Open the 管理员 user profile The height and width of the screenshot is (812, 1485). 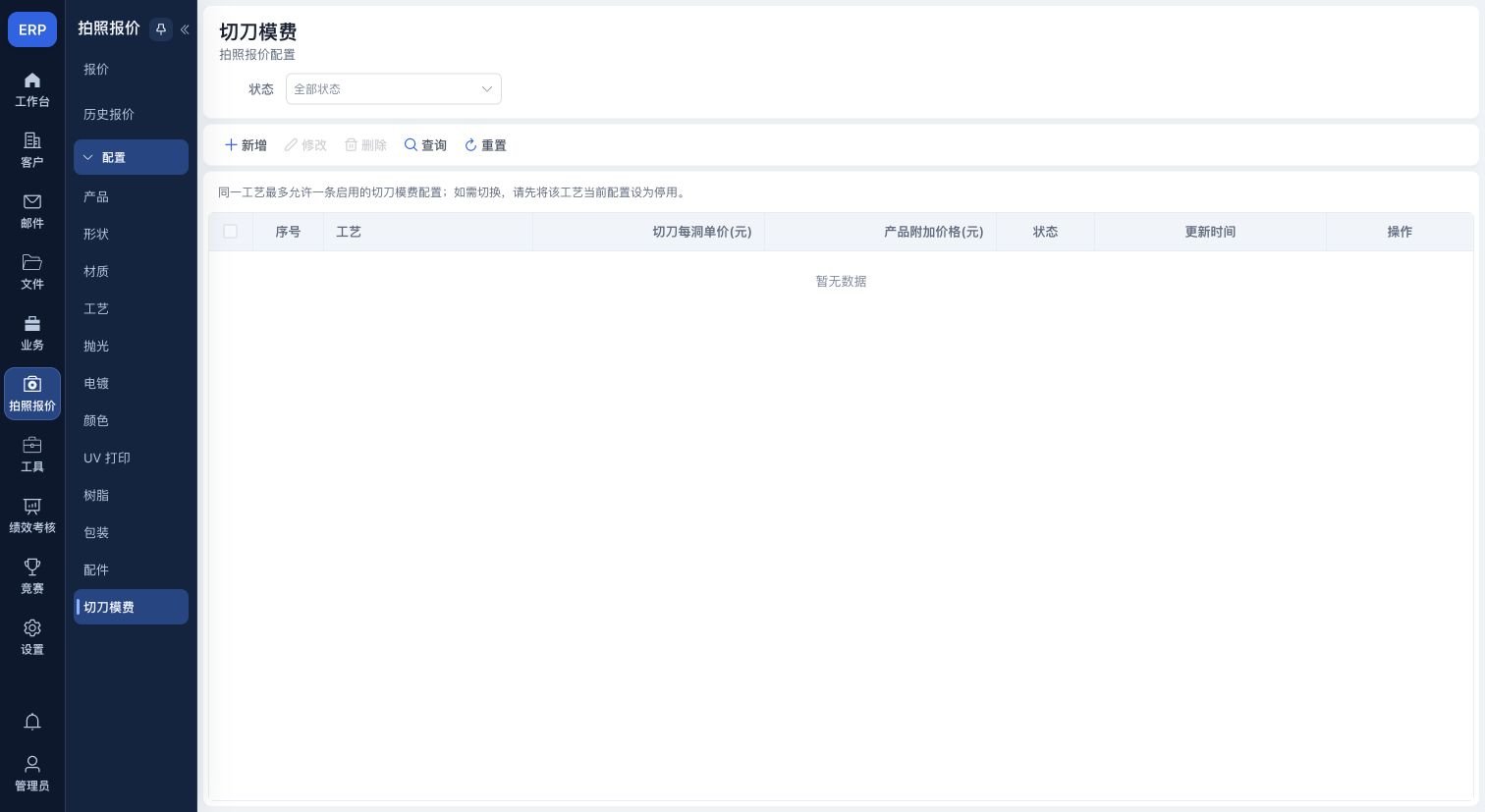(x=32, y=773)
